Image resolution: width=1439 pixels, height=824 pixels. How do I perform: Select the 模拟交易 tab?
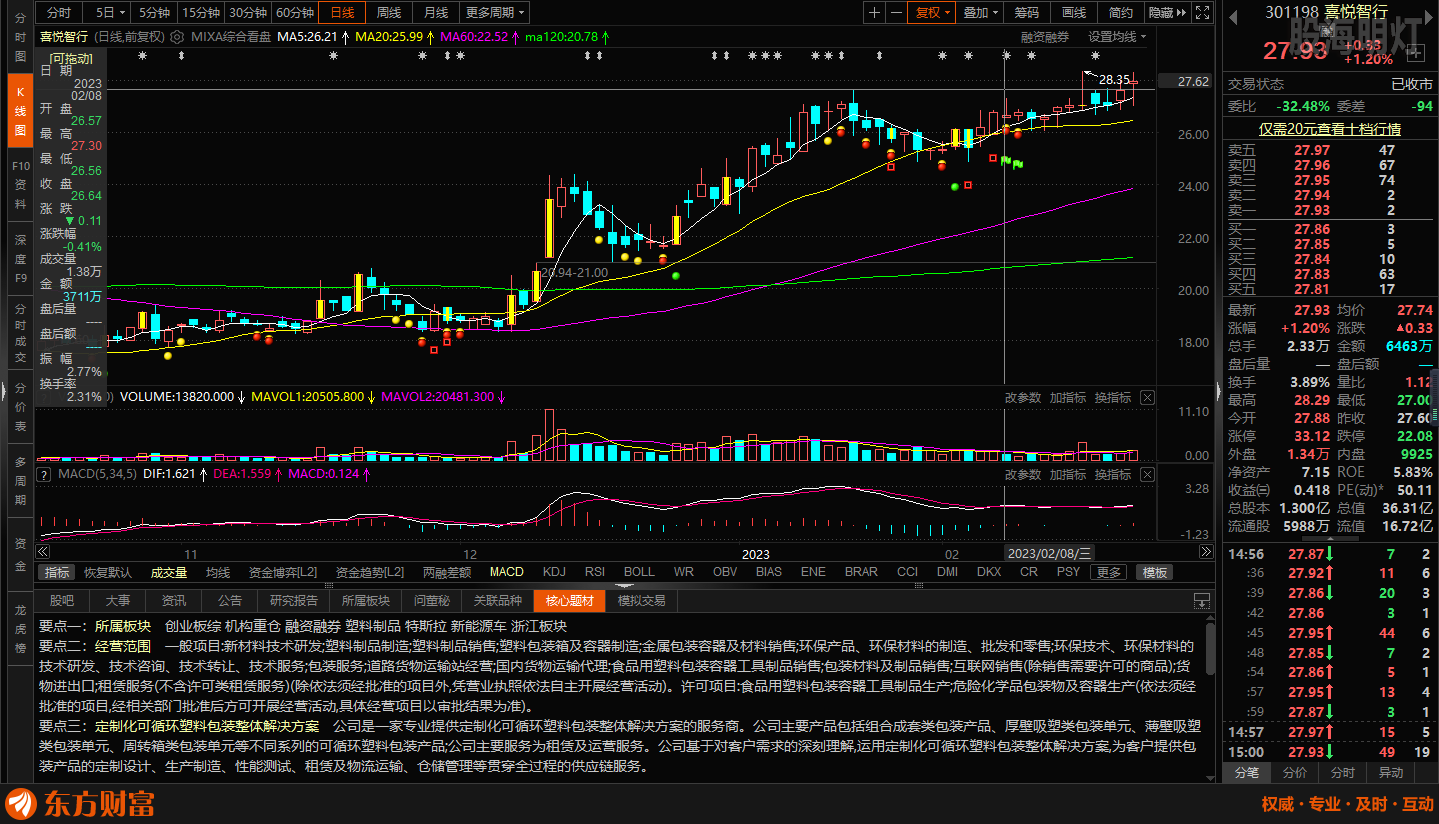click(642, 600)
